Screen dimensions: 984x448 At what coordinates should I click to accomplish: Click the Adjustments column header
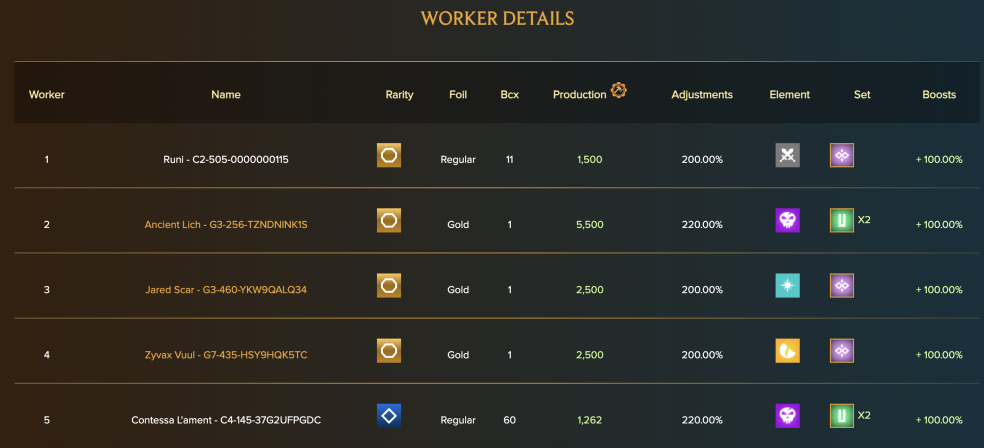(x=702, y=95)
